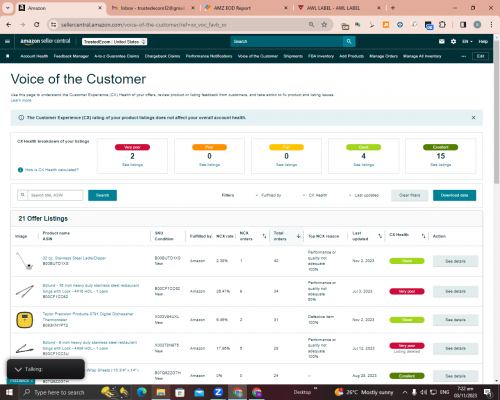Expand the CX Health filter

315,195
